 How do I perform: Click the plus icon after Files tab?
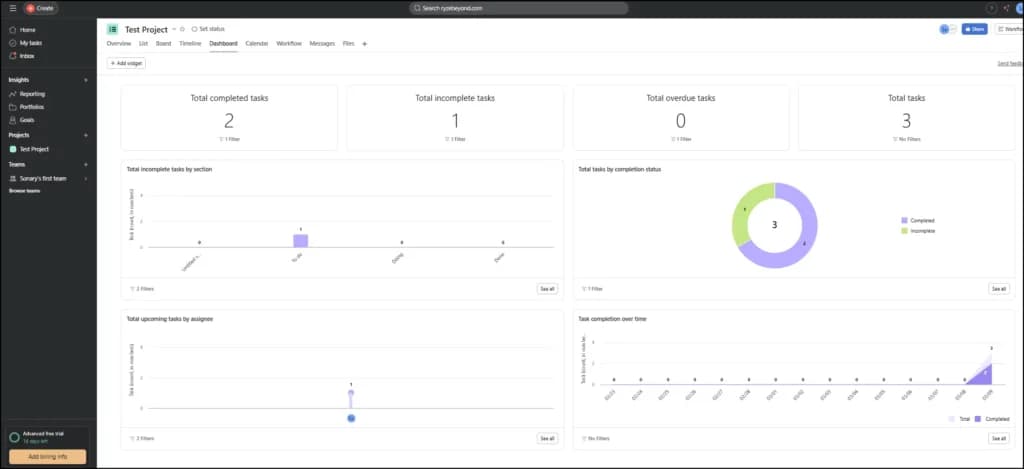(364, 44)
